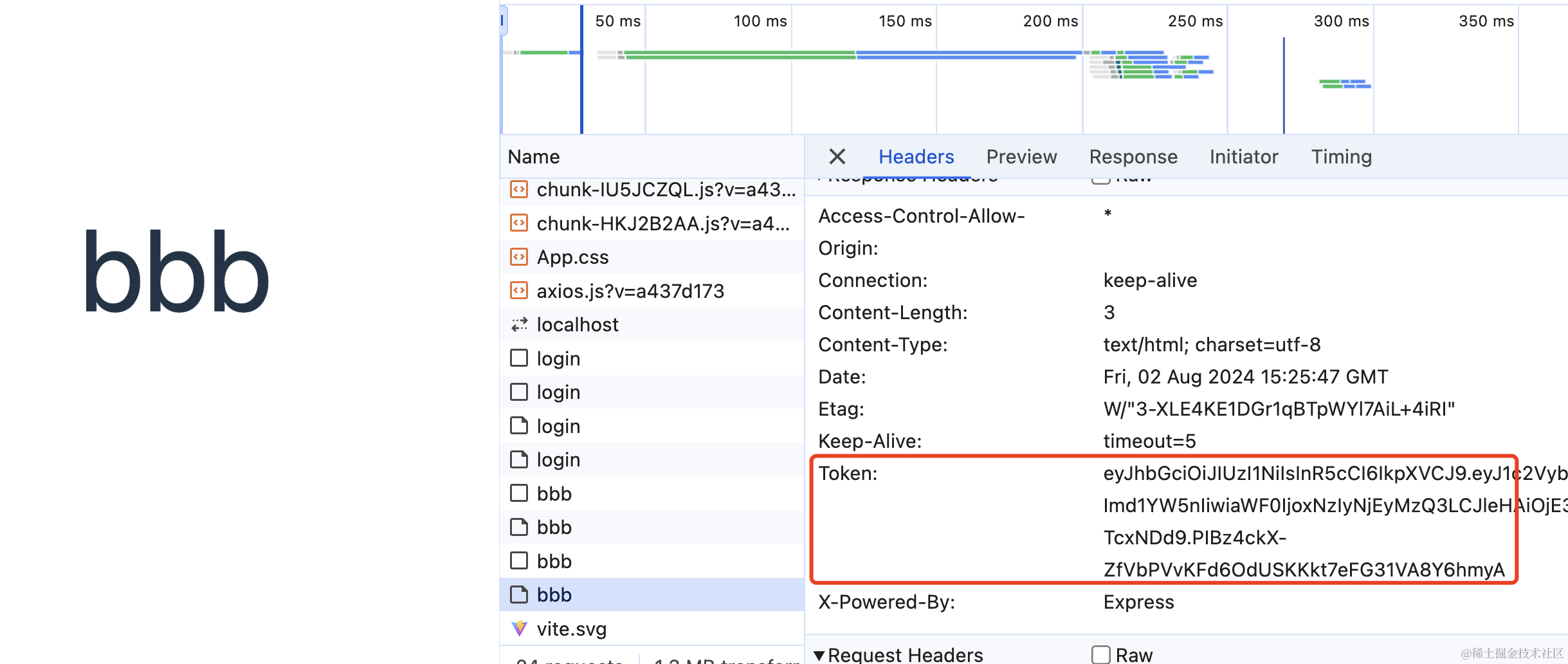
Task: Click the App.css file icon
Action: [518, 257]
